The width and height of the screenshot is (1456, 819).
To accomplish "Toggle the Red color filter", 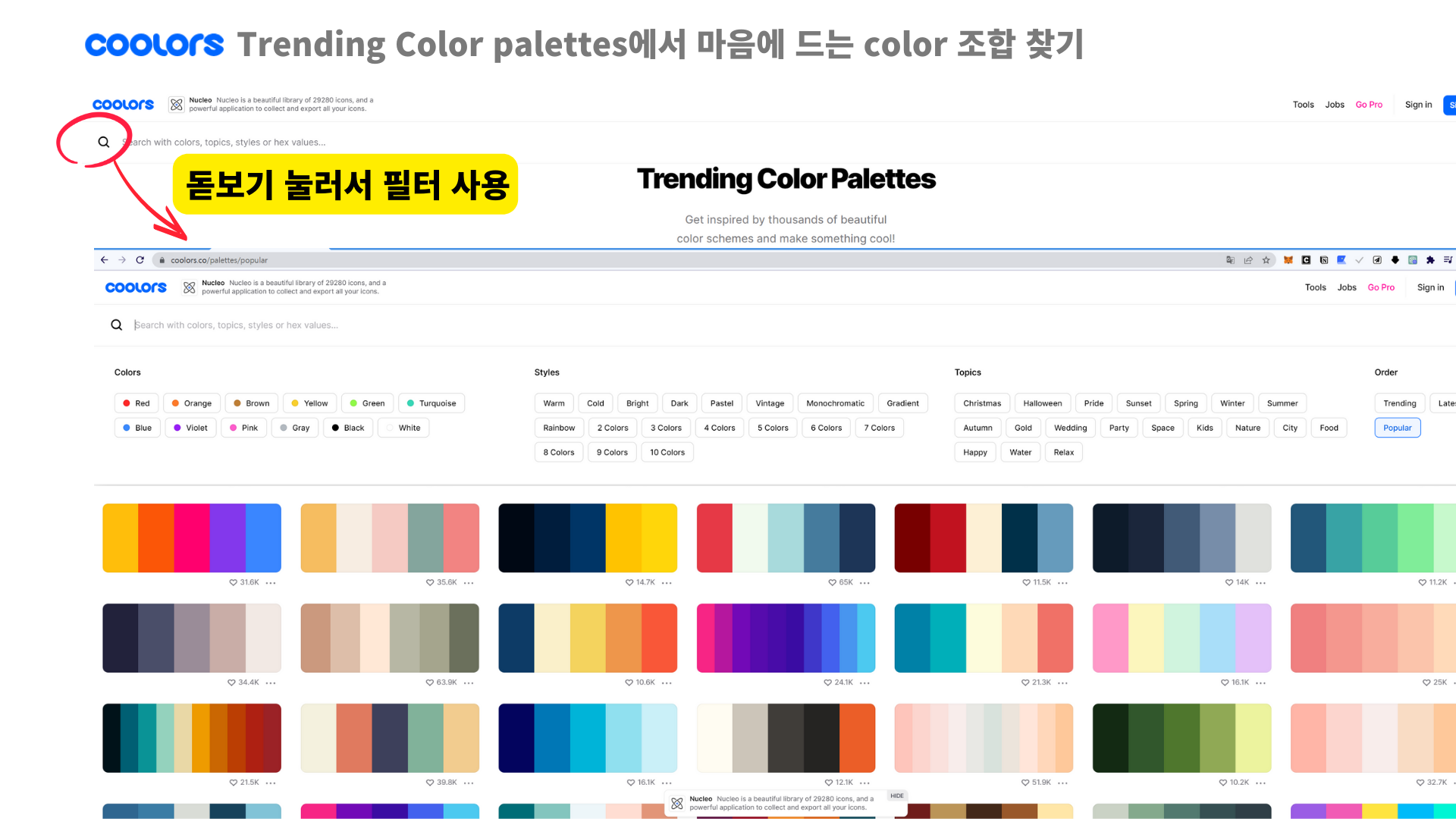I will [136, 403].
